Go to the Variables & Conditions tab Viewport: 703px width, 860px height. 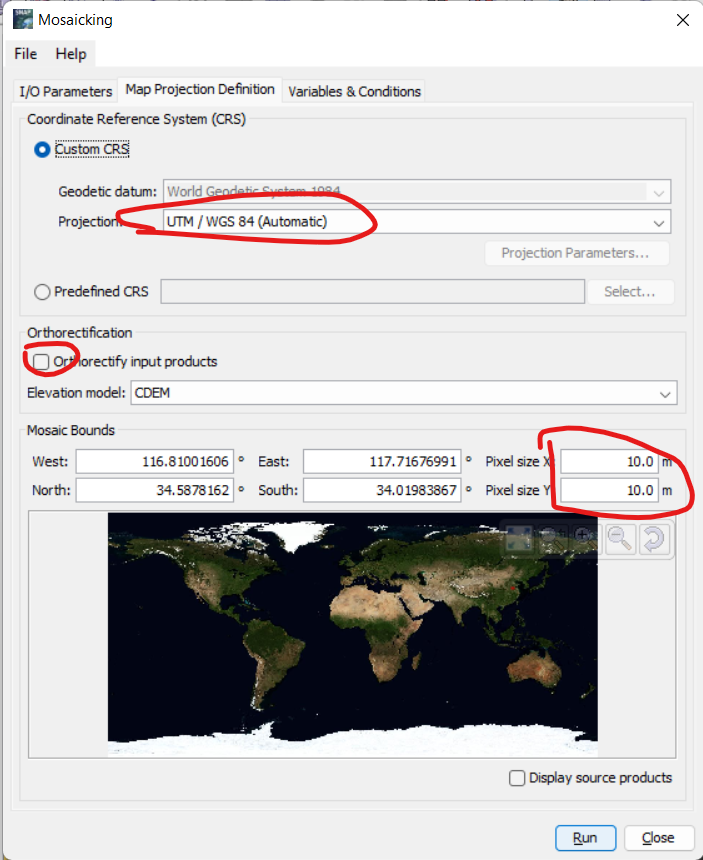(354, 91)
